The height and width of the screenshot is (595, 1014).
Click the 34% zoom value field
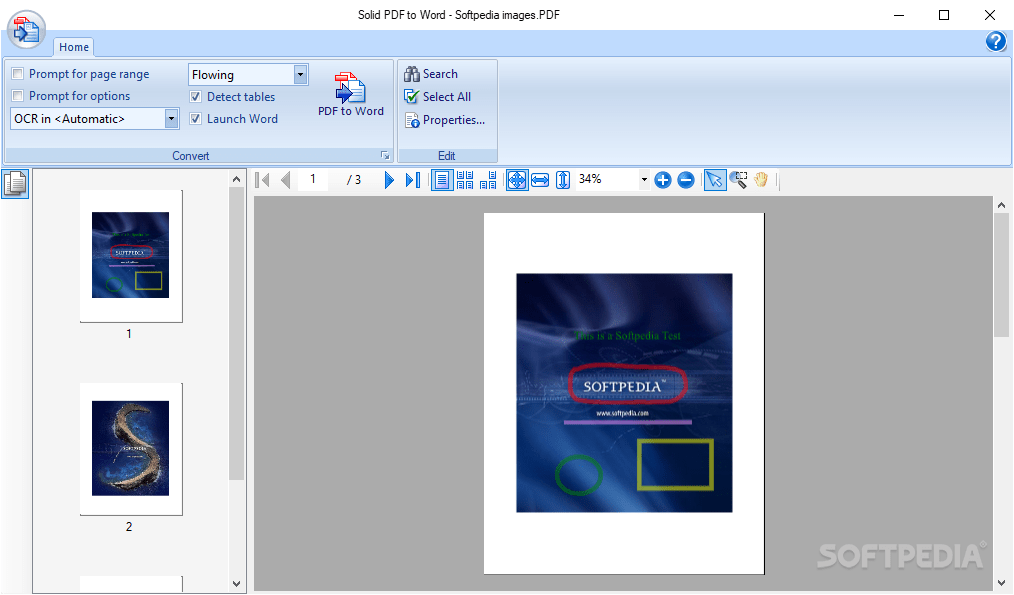tap(607, 179)
